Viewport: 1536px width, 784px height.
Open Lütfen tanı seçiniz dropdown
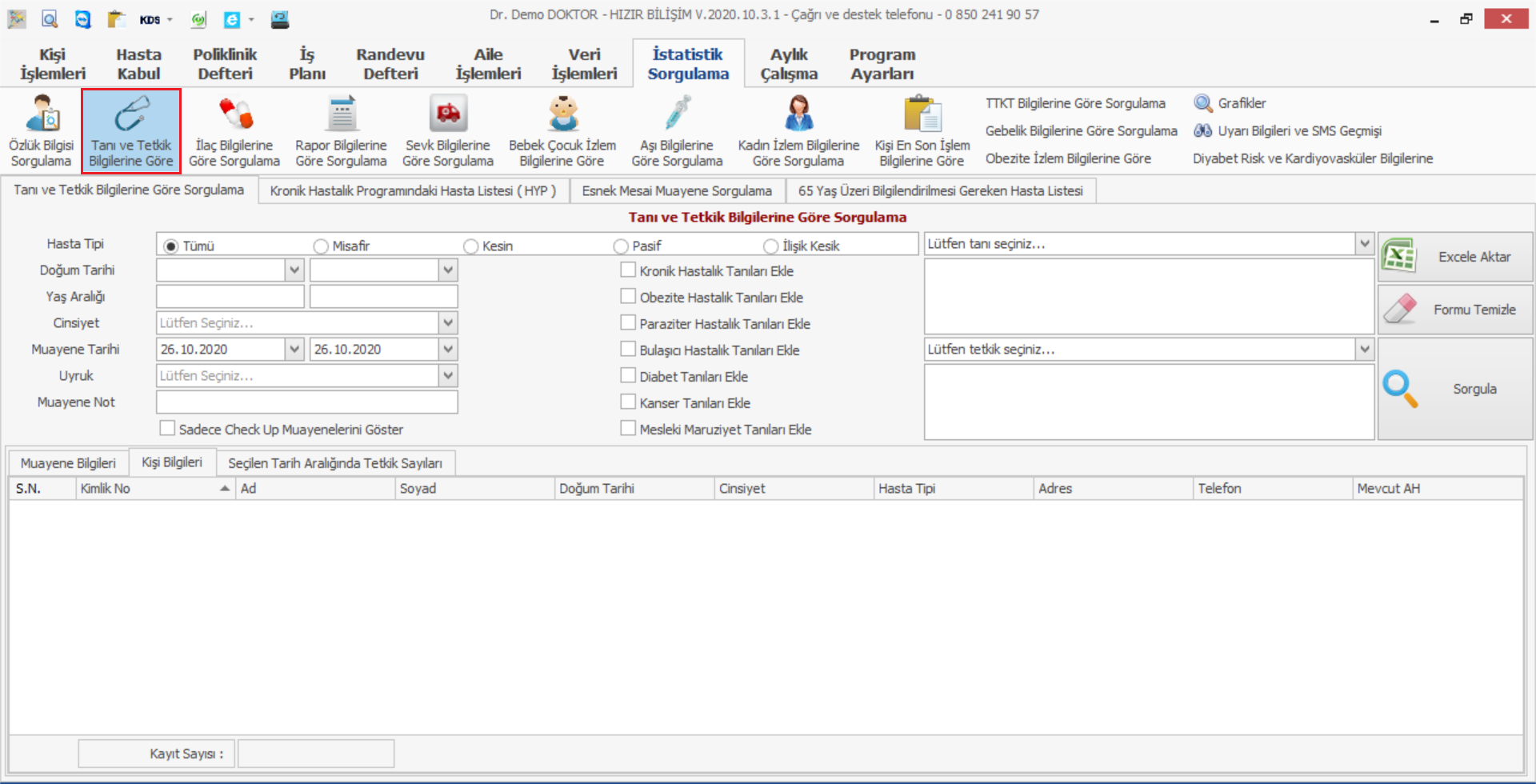[x=1365, y=243]
